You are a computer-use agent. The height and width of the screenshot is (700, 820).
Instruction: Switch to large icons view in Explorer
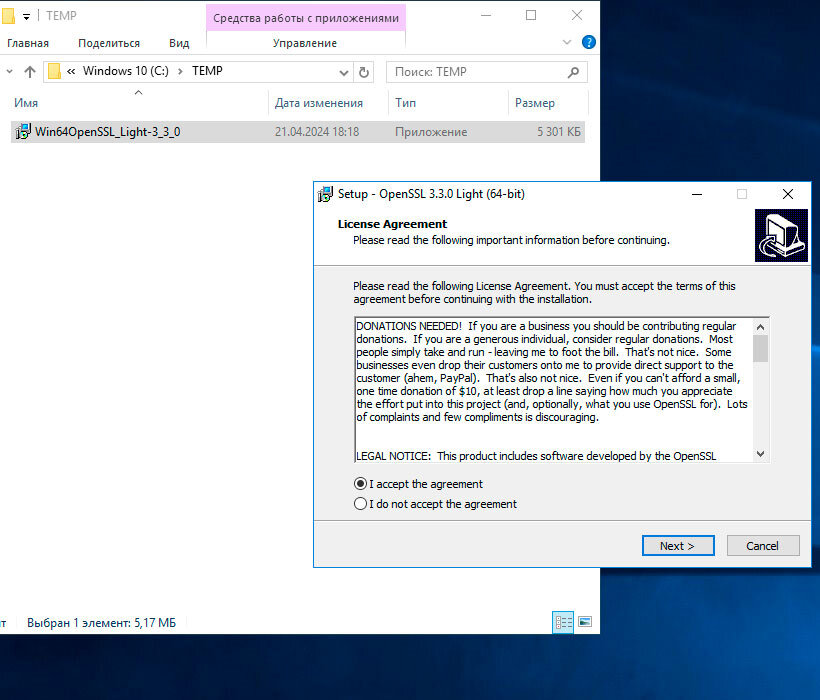(585, 622)
